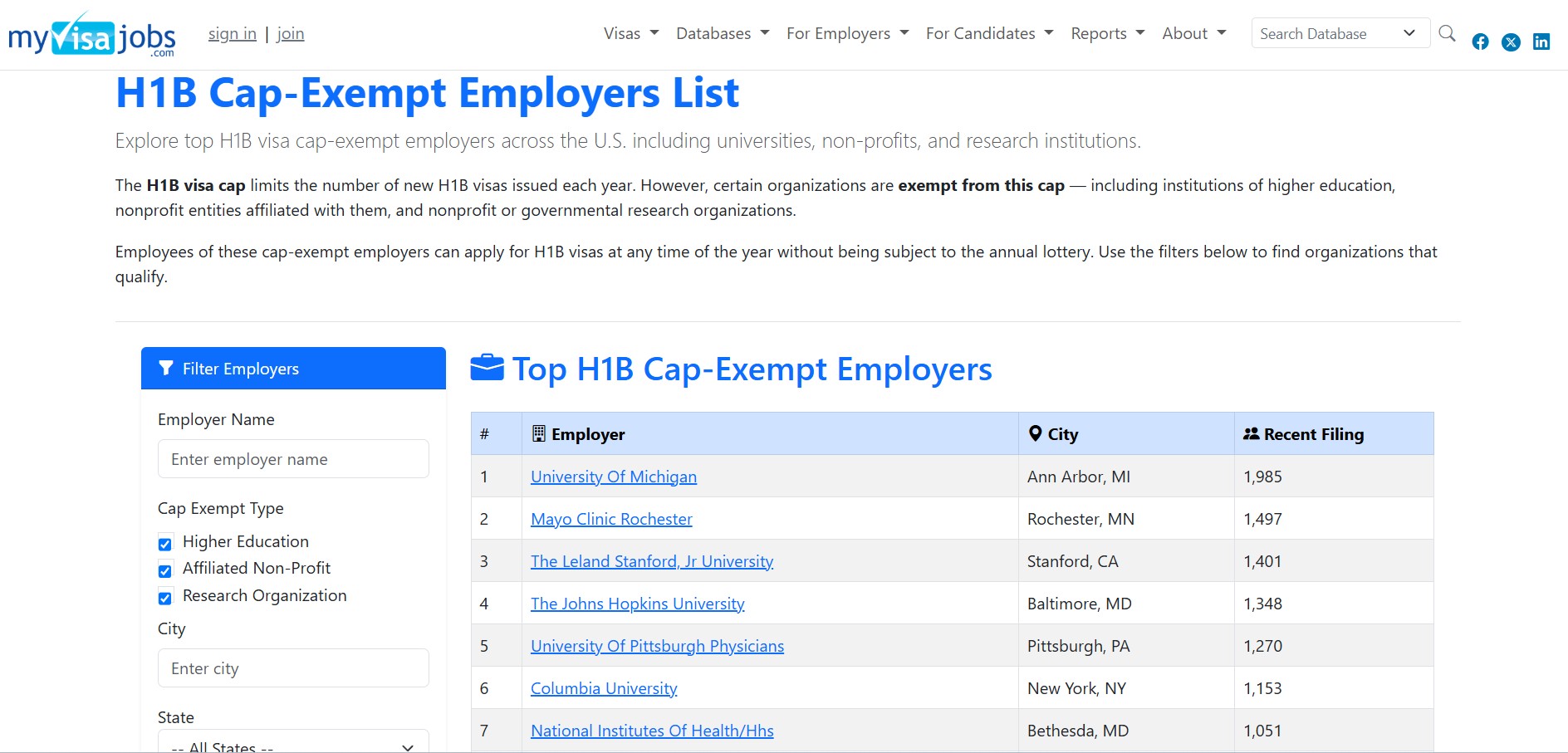
Task: Click the building icon in Employer header
Action: 539,433
